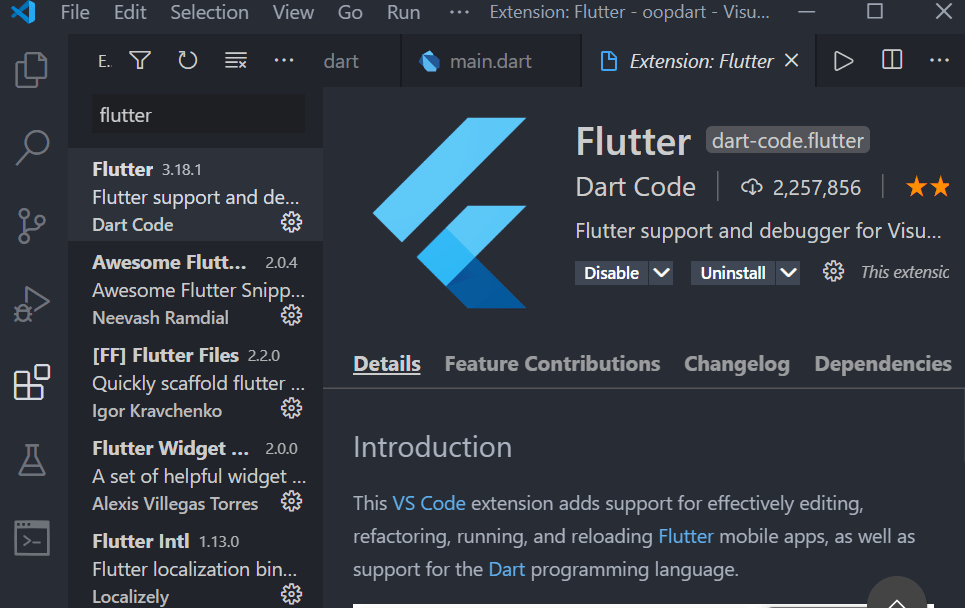Click the Run play icon in editor toolbar
Viewport: 965px width, 608px height.
(x=843, y=61)
